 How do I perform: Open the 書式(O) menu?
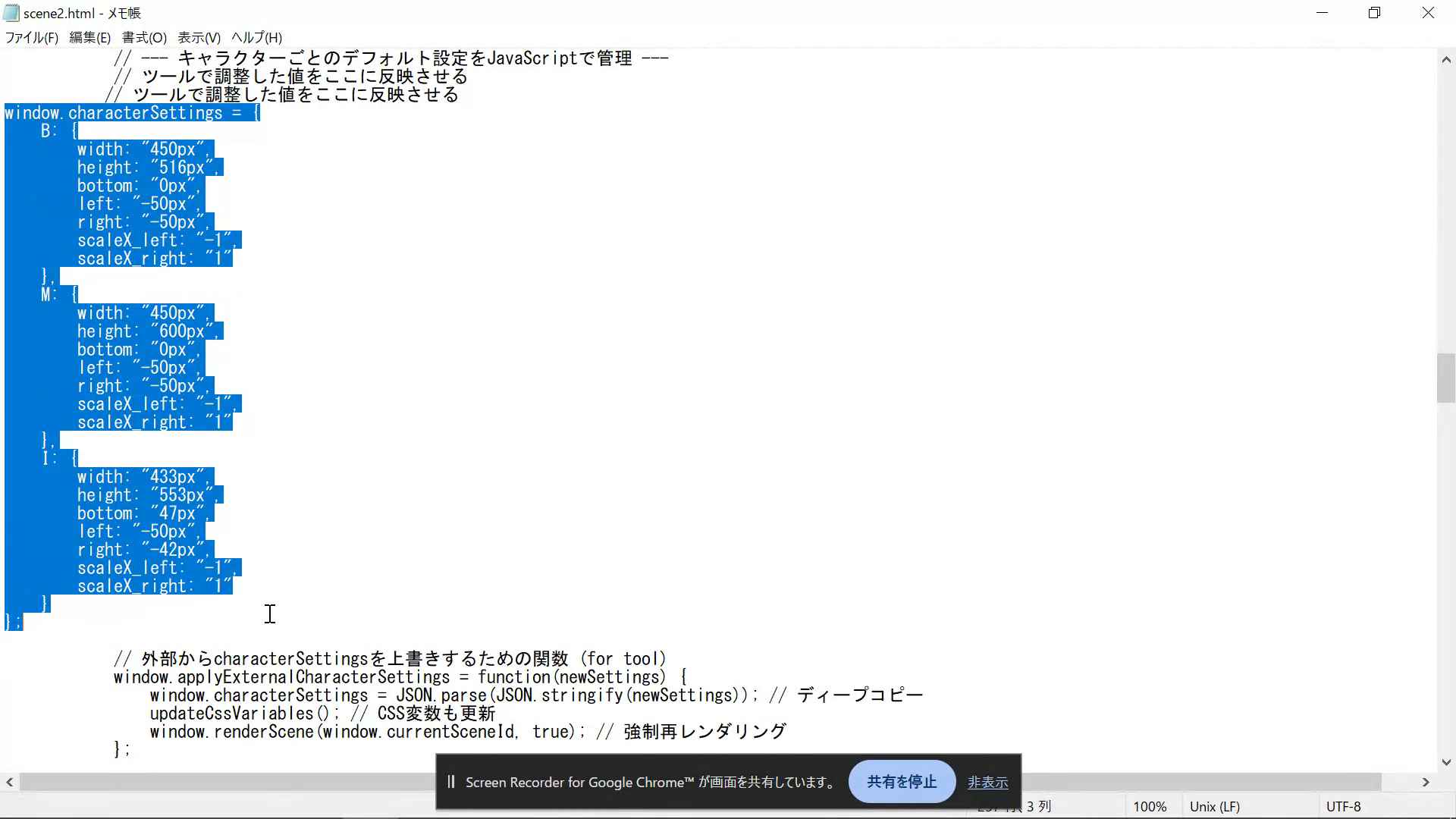(144, 37)
